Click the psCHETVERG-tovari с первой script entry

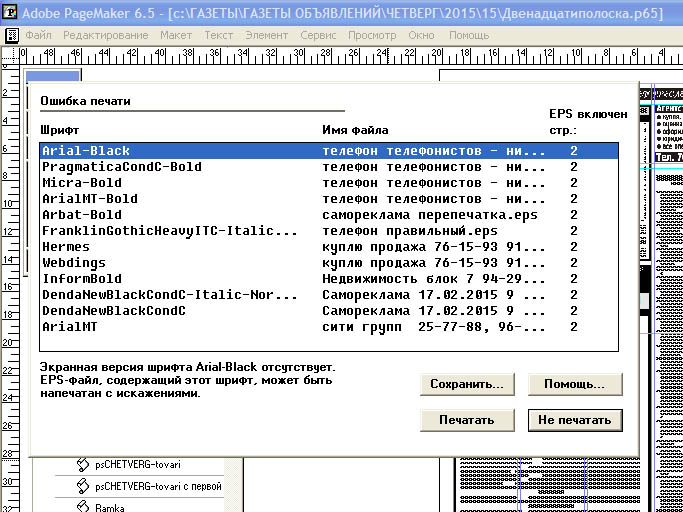(x=159, y=486)
